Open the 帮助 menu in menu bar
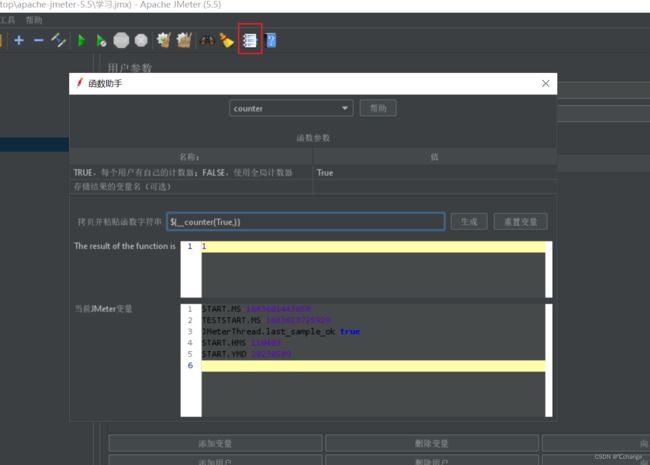Viewport: 650px width, 465px height. pos(34,20)
